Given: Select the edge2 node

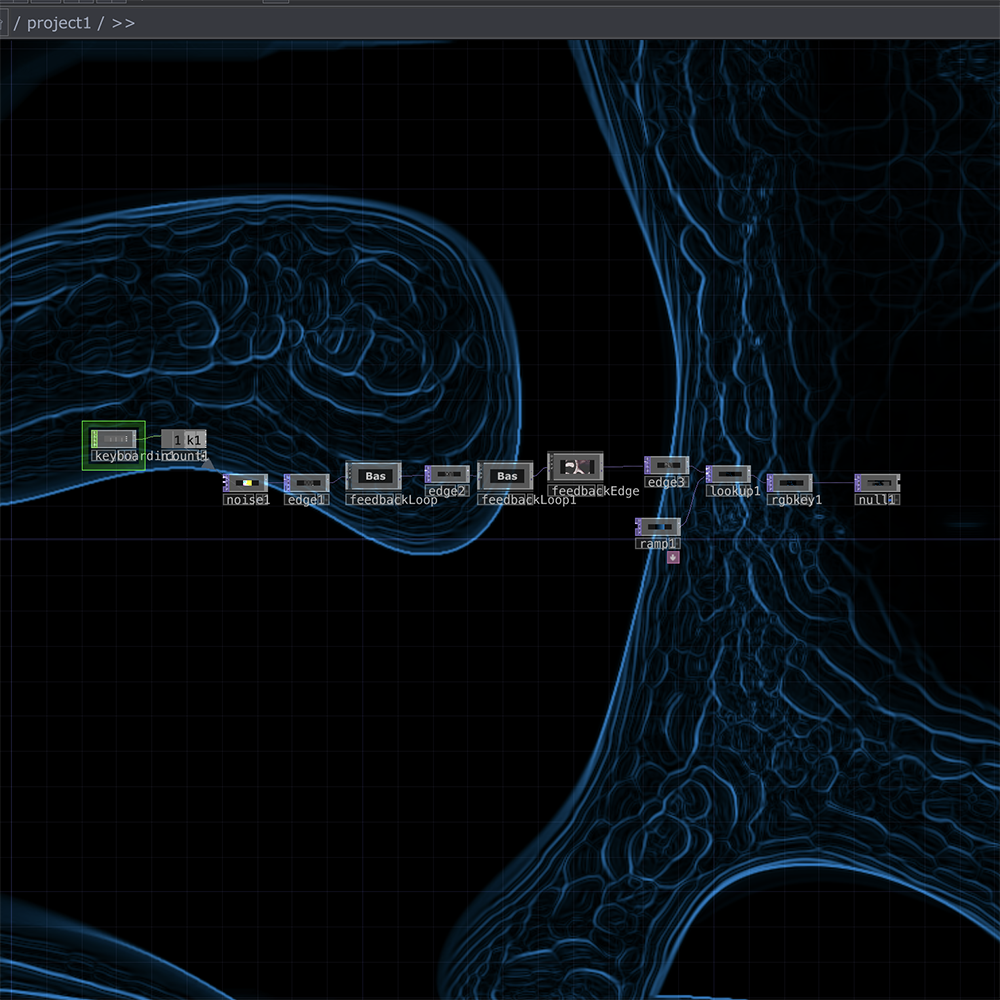Looking at the screenshot, I should 449,474.
